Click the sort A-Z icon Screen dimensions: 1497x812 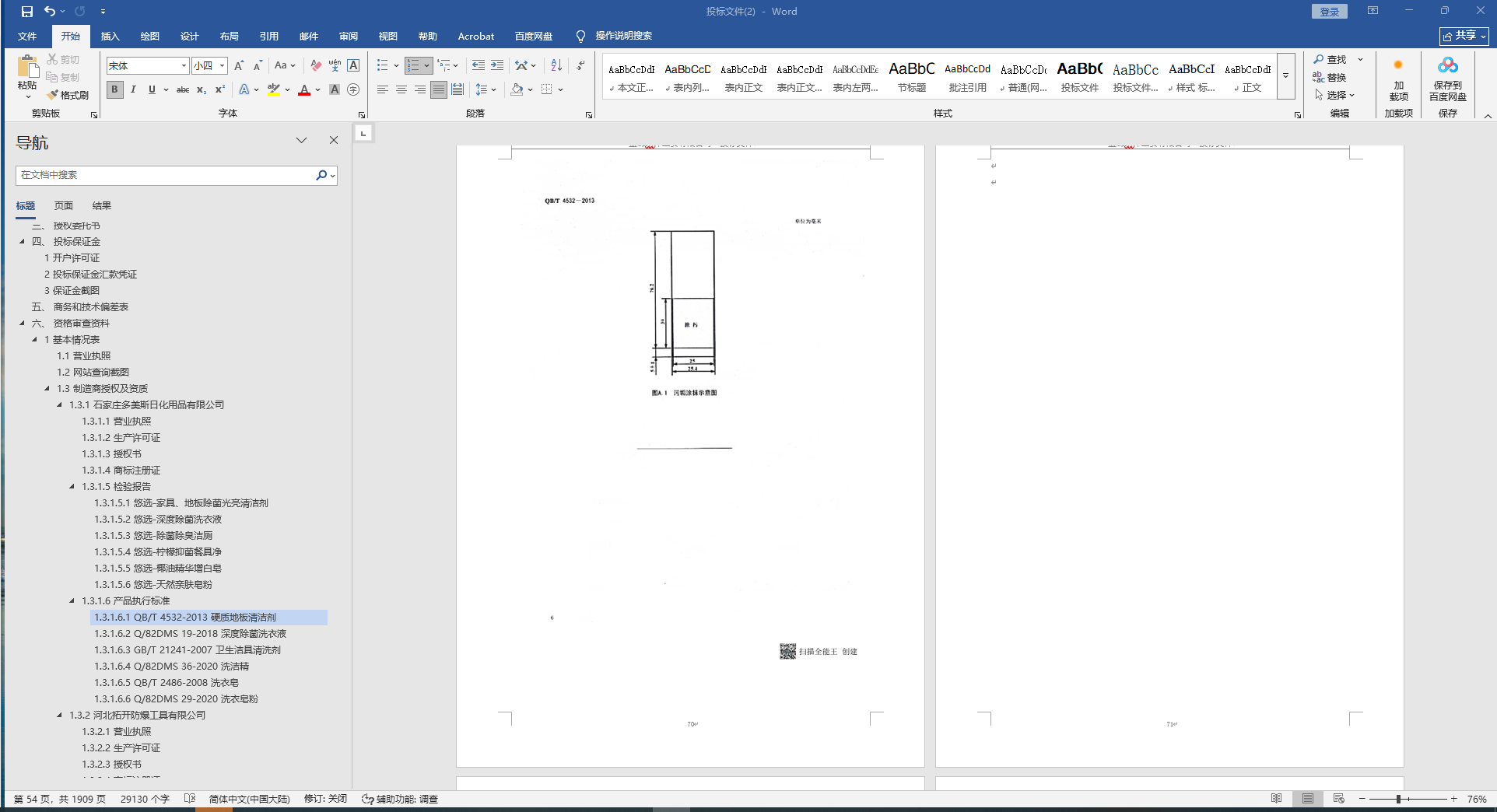pos(556,65)
